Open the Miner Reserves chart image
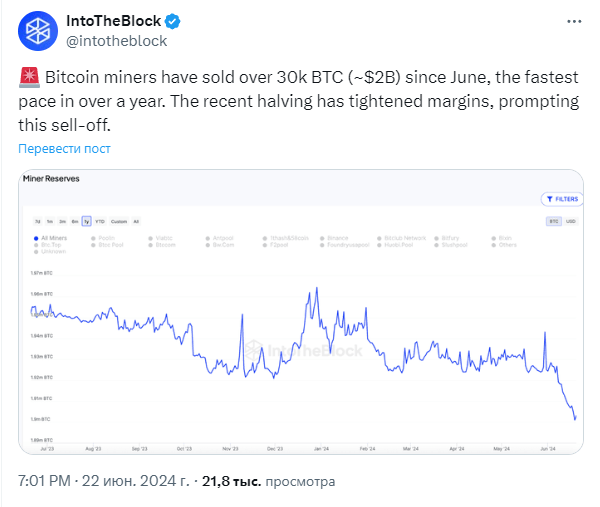The image size is (600, 507). point(301,312)
